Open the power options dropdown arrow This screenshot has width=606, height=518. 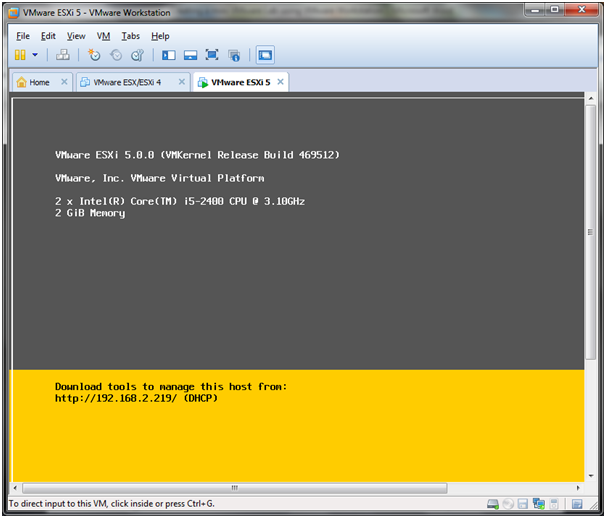point(35,55)
